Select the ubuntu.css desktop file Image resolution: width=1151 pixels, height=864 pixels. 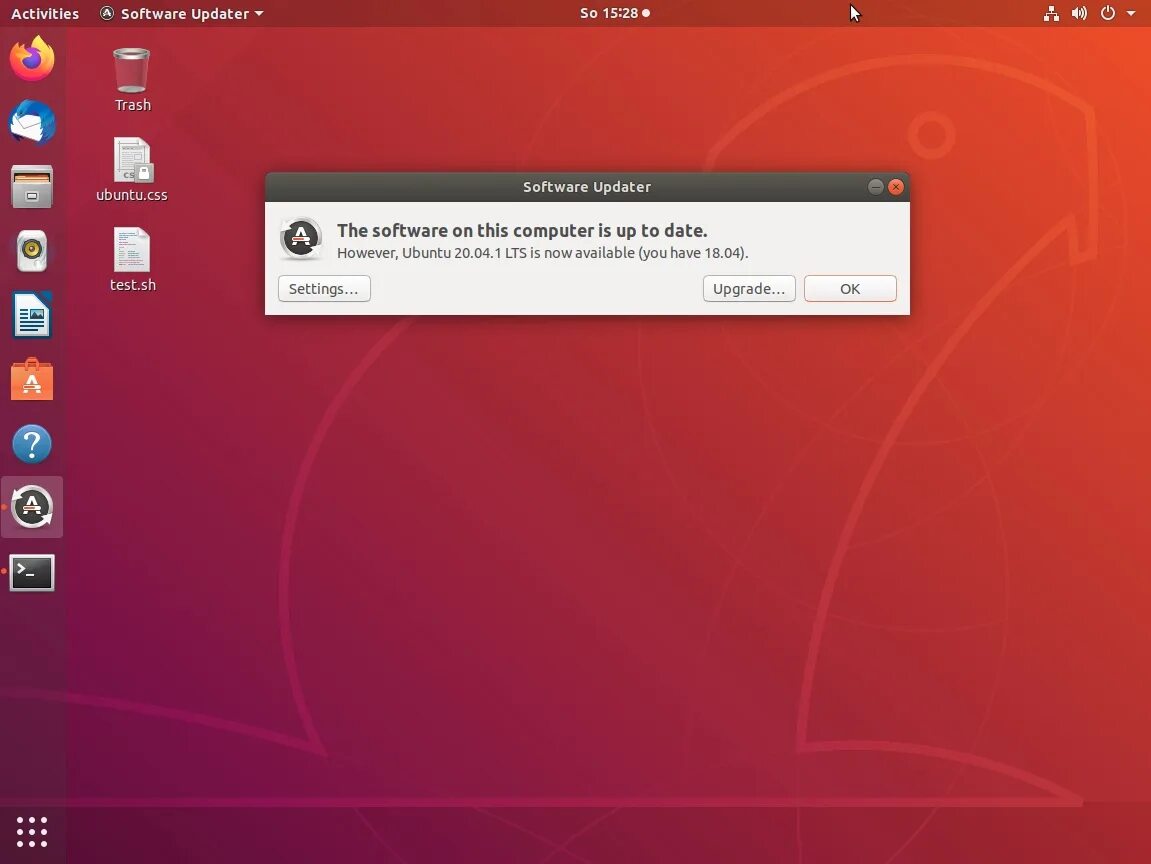pos(132,170)
